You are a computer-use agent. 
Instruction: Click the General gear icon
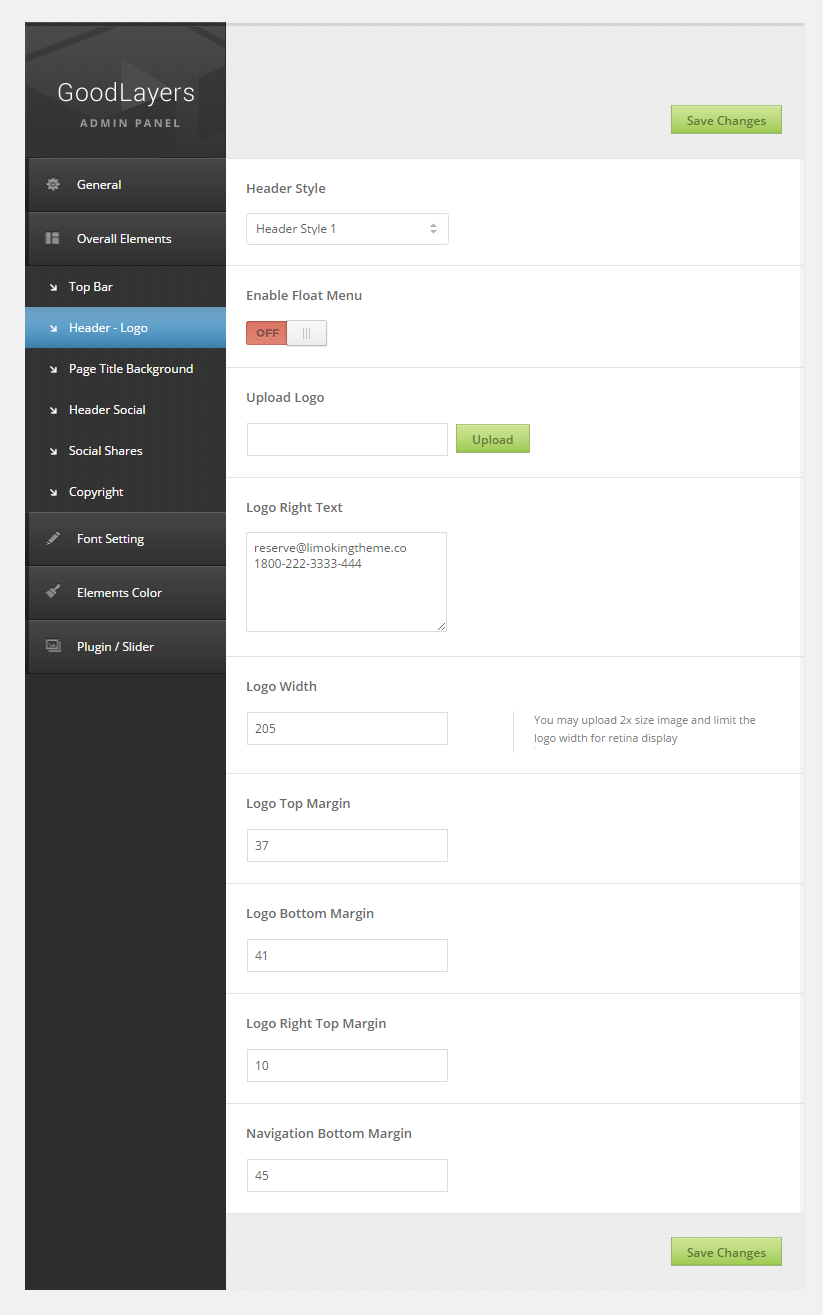(x=53, y=185)
